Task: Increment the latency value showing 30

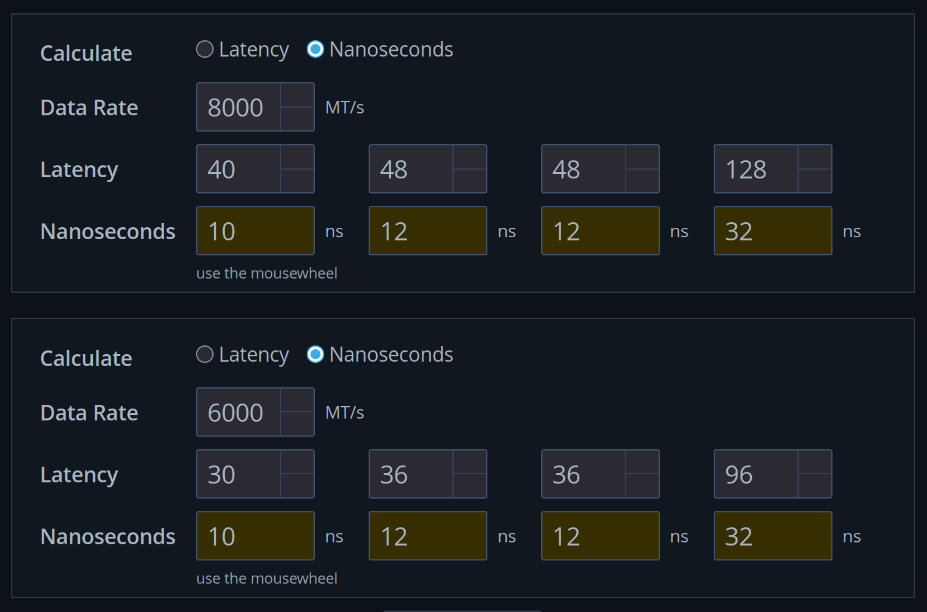Action: coord(297,463)
